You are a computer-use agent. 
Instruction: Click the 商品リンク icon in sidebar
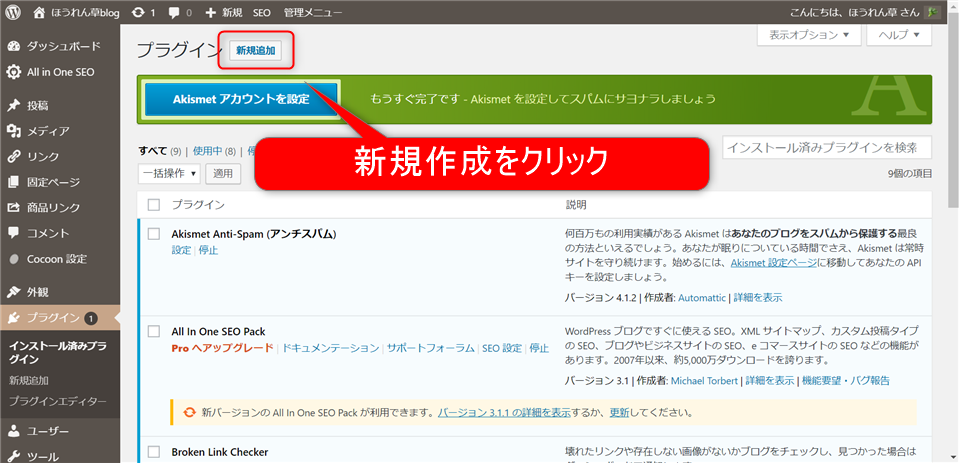(x=13, y=207)
